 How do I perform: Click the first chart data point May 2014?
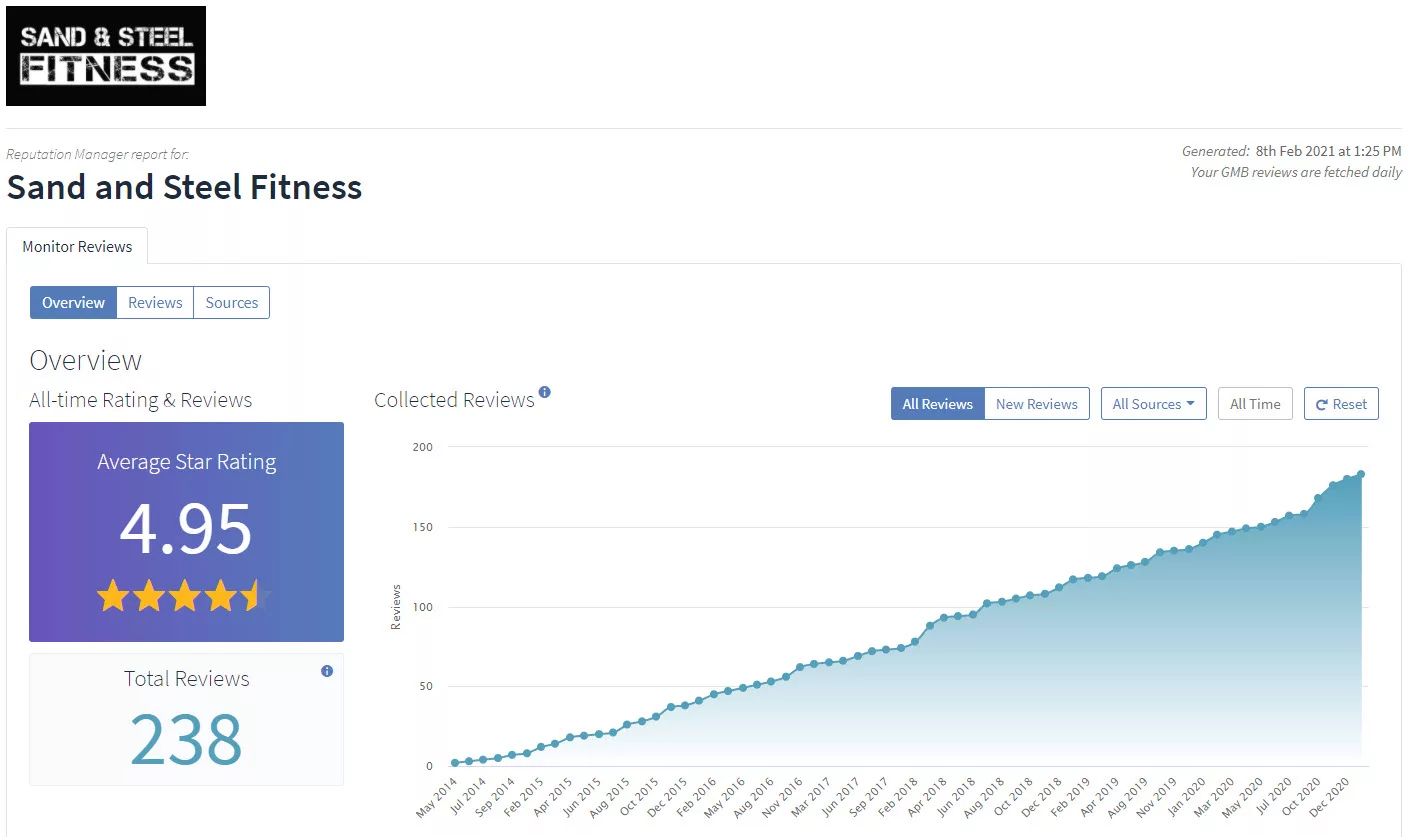point(455,763)
